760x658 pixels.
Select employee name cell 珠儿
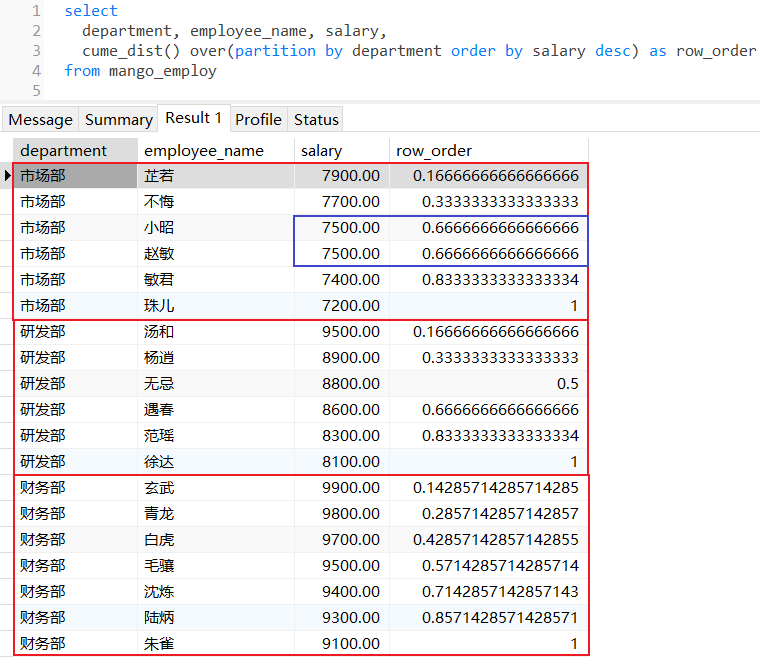point(216,306)
